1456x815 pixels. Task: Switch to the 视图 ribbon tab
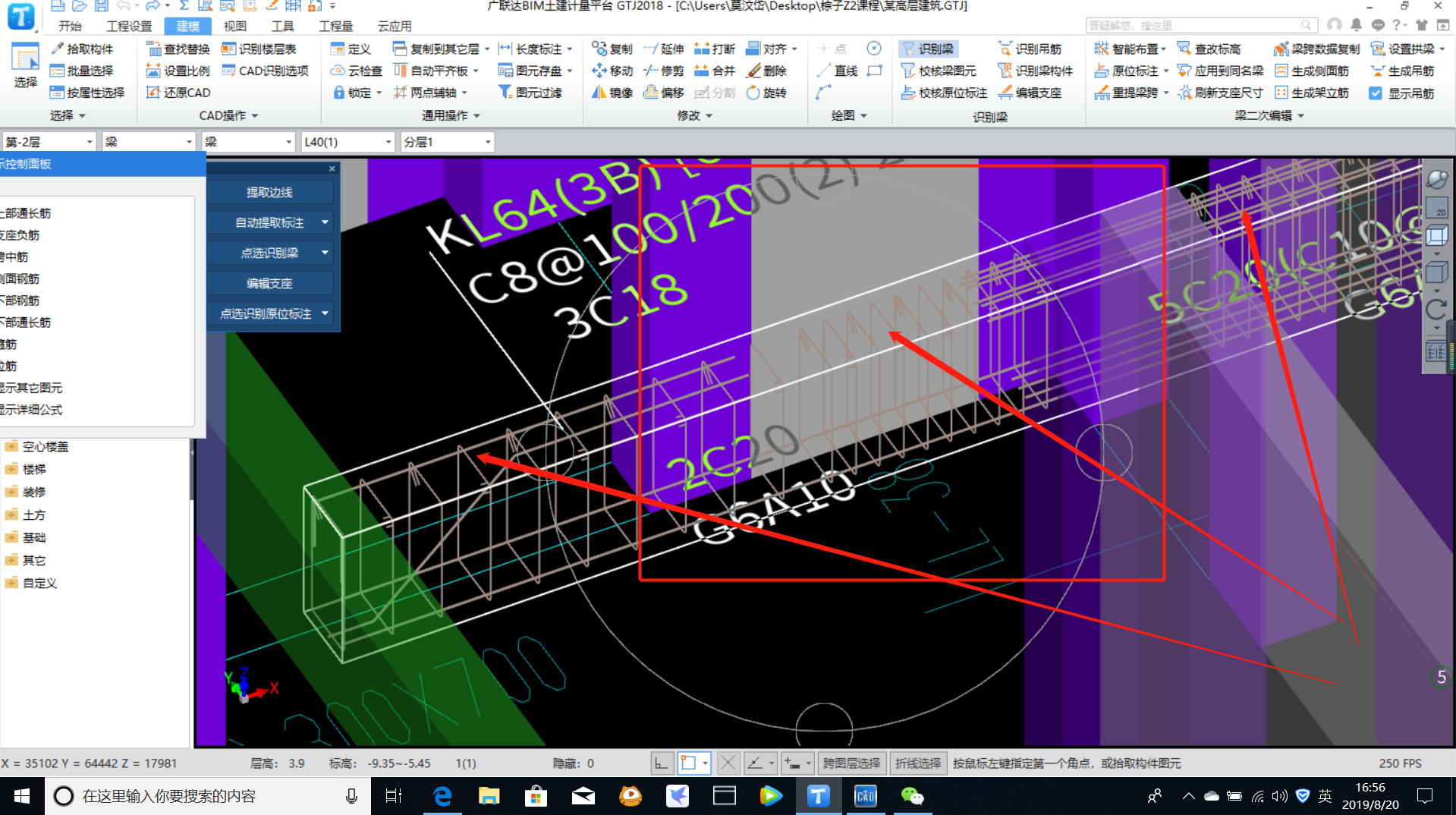[234, 26]
